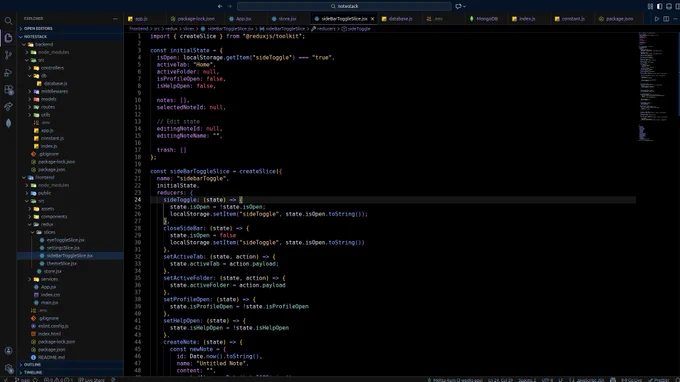This screenshot has height=382, width=680.
Task: Expand the public folder
Action: (70, 193)
